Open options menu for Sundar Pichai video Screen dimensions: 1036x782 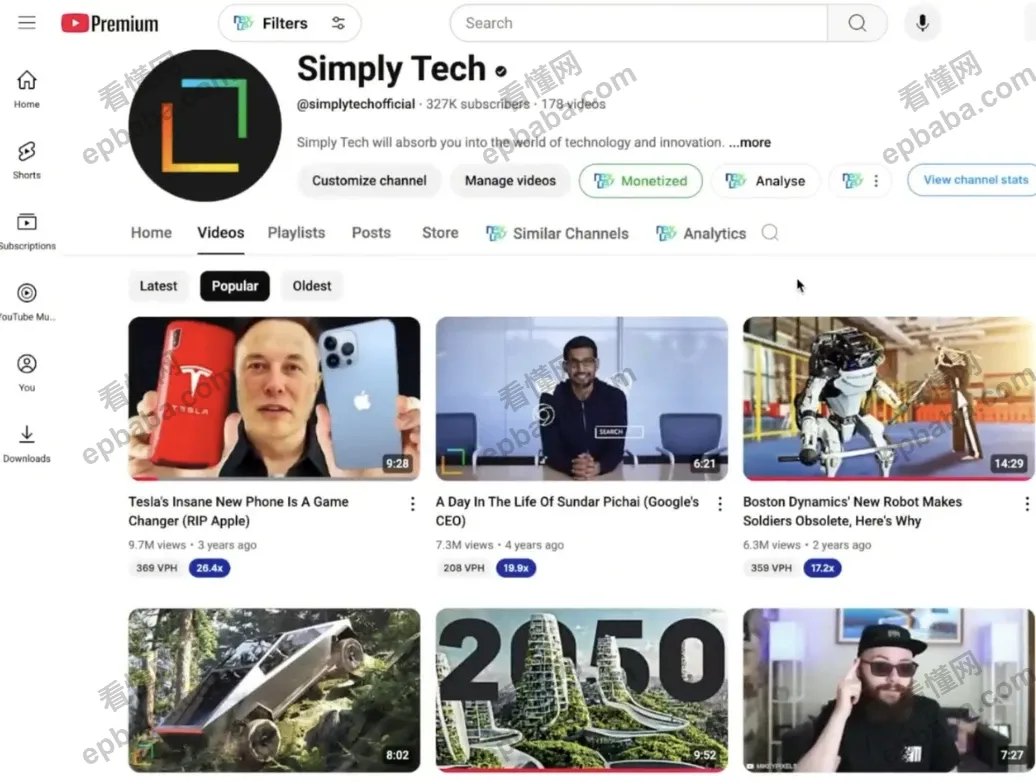pos(720,504)
